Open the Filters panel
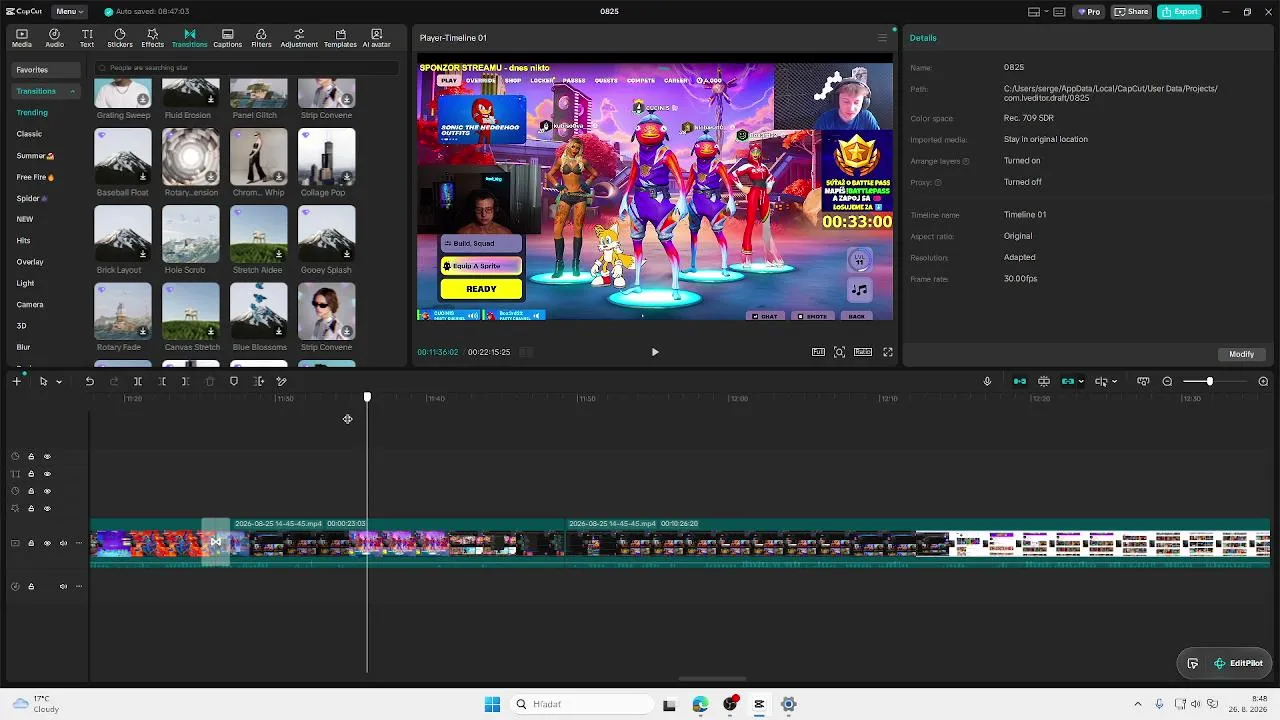Image resolution: width=1280 pixels, height=720 pixels. click(x=261, y=38)
